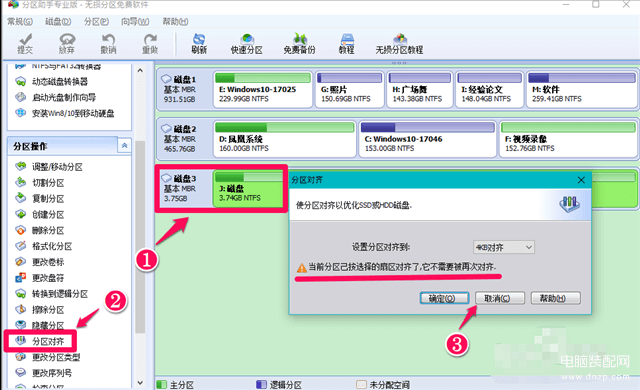Choose 复制分区 operation
The height and width of the screenshot is (390, 640).
[40, 198]
